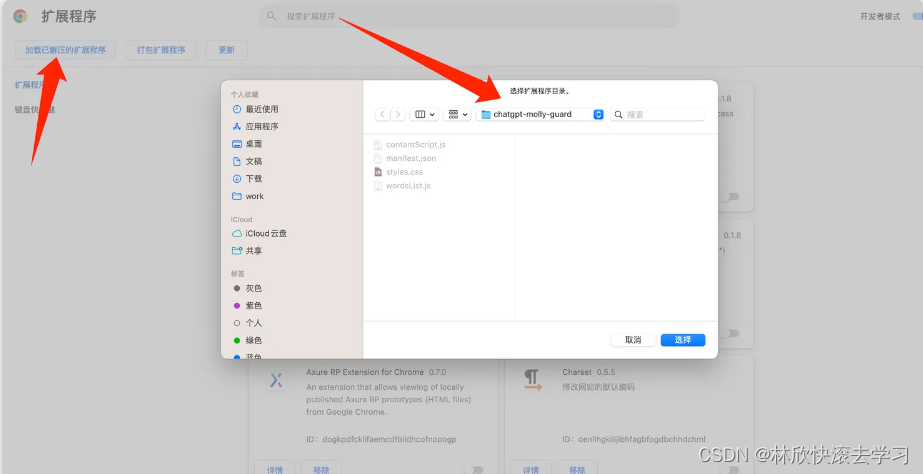Select 共享 in dialog sidebar
Image resolution: width=923 pixels, height=474 pixels.
click(x=247, y=251)
